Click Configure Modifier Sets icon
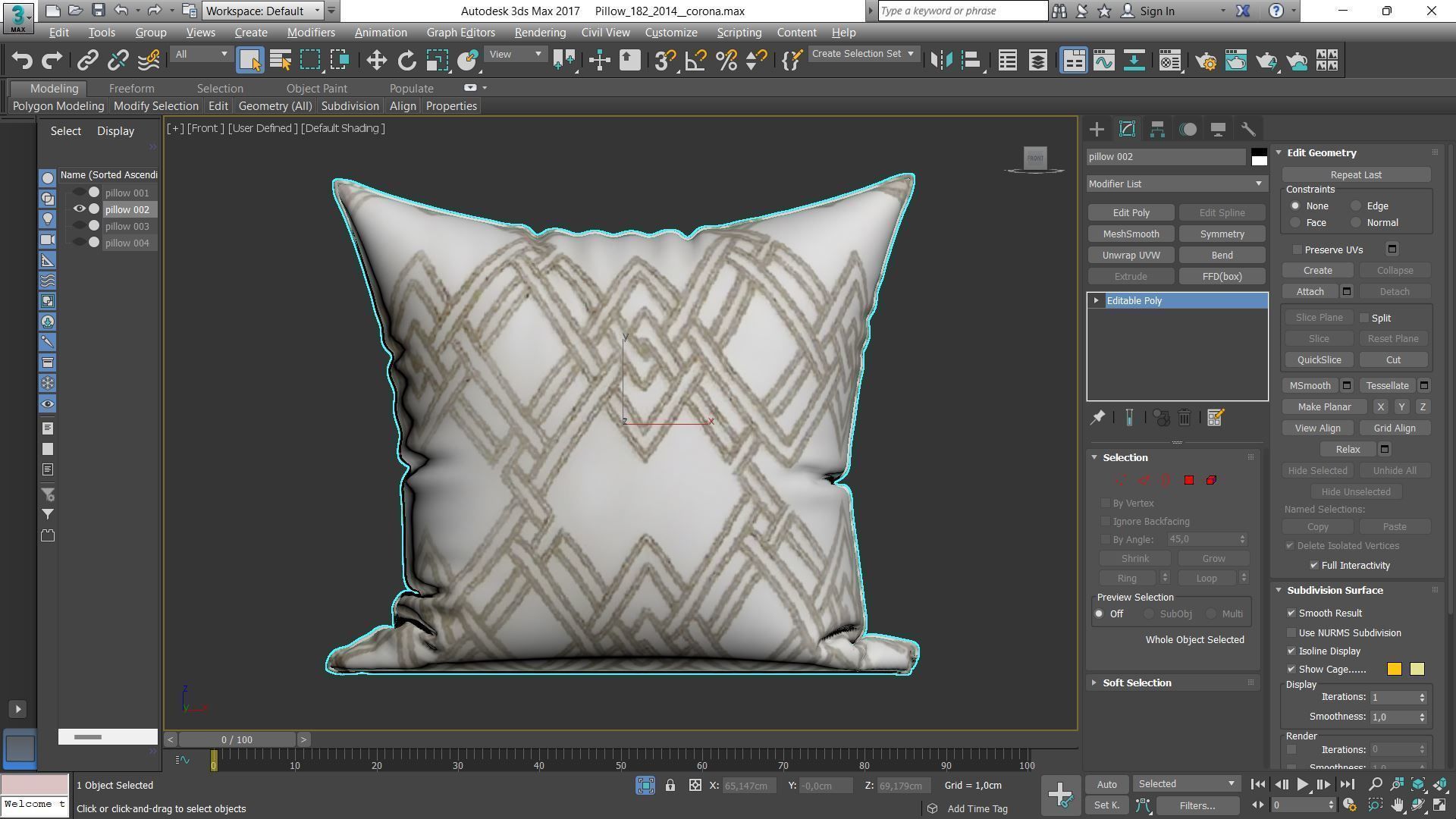This screenshot has width=1456, height=819. [1215, 418]
